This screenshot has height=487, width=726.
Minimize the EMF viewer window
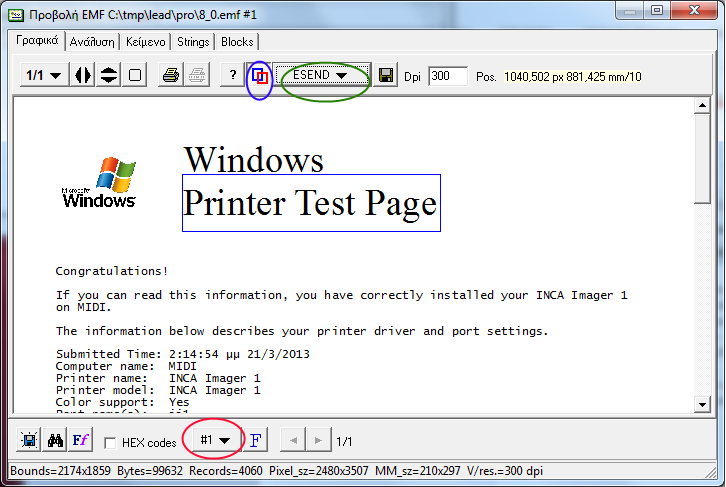630,11
